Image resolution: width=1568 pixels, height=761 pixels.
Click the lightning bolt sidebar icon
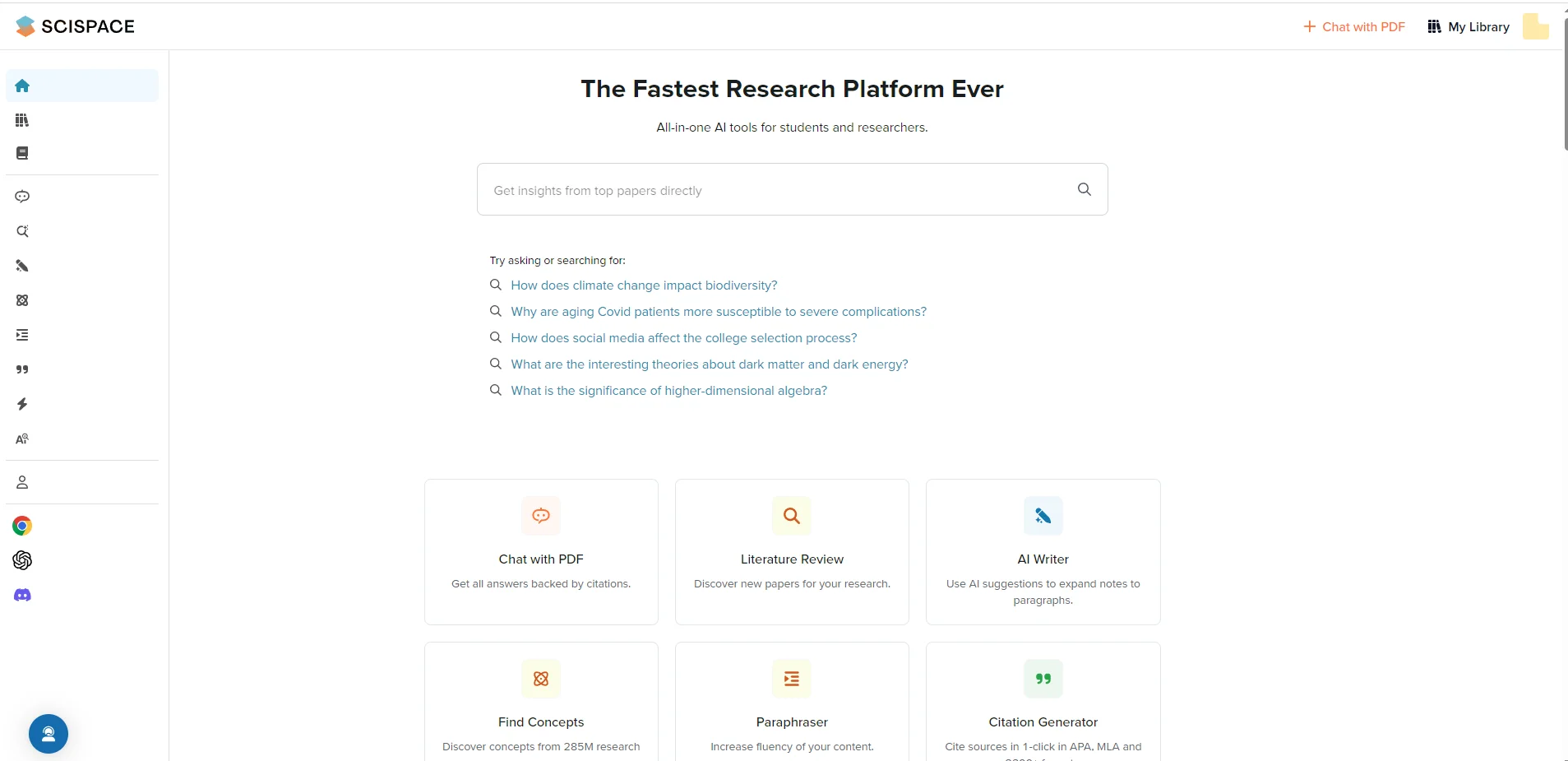click(22, 404)
